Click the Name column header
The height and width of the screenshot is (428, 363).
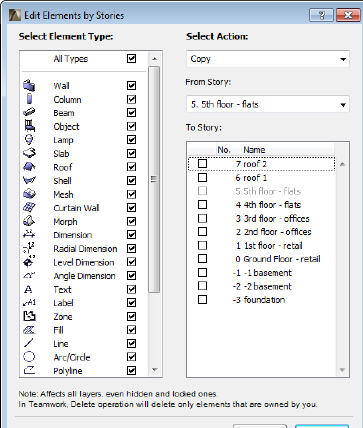pyautogui.click(x=254, y=150)
